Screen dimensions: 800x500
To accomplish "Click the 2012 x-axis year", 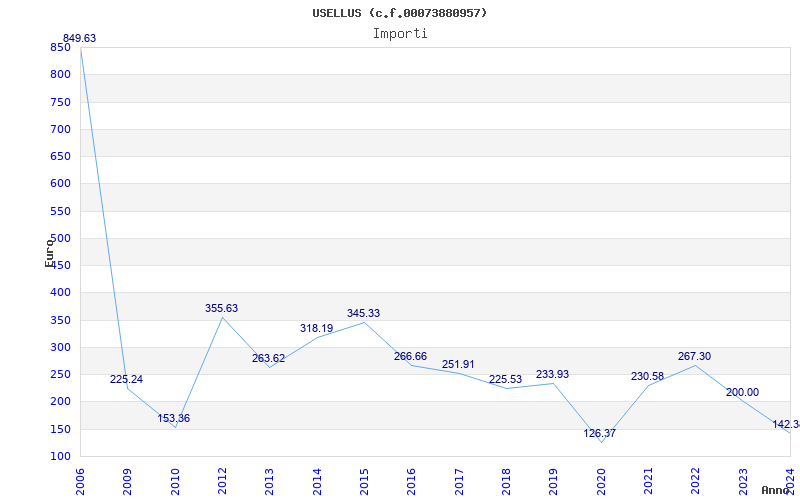I will pos(222,482).
